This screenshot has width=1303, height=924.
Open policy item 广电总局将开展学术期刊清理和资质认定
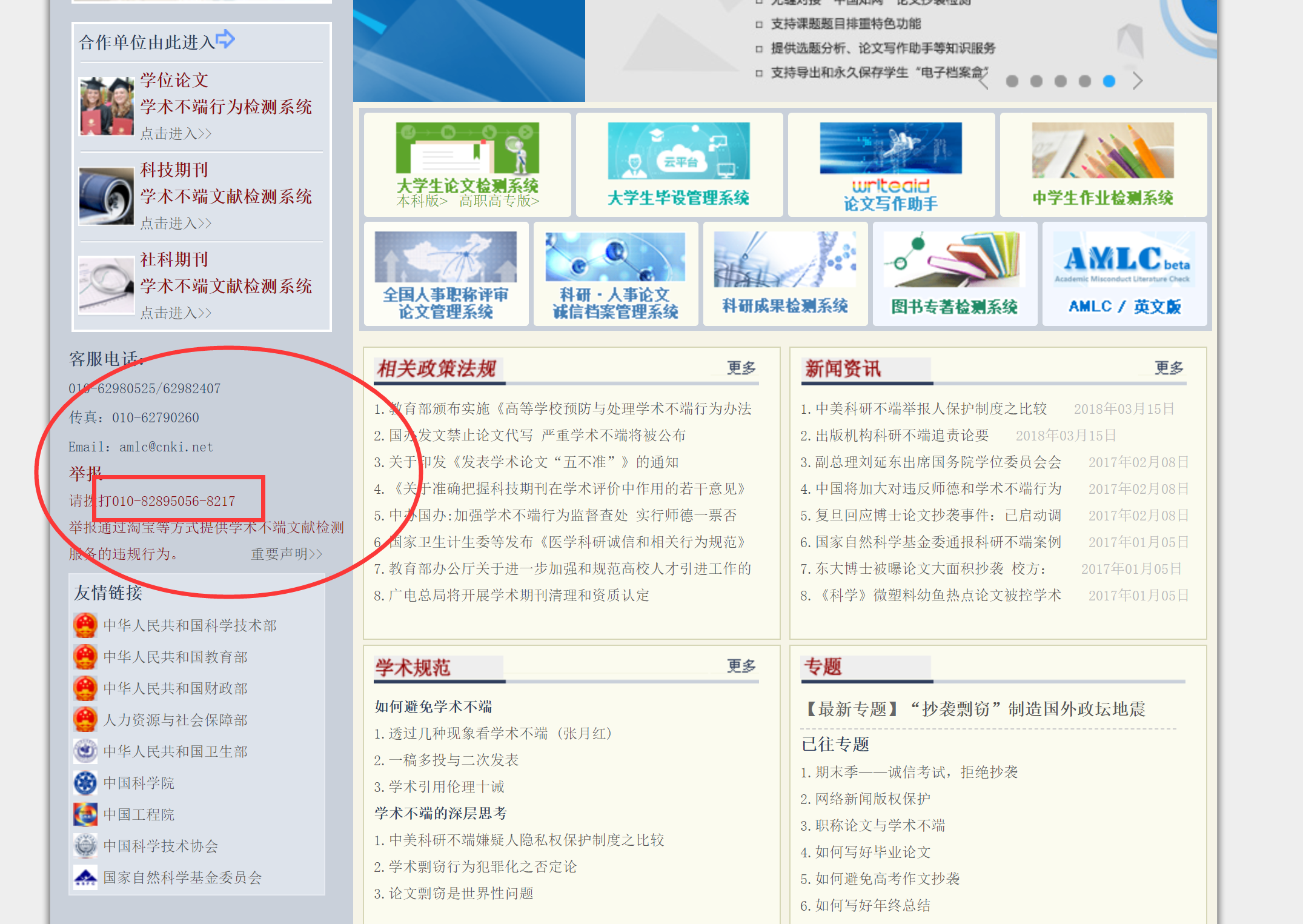(x=519, y=596)
